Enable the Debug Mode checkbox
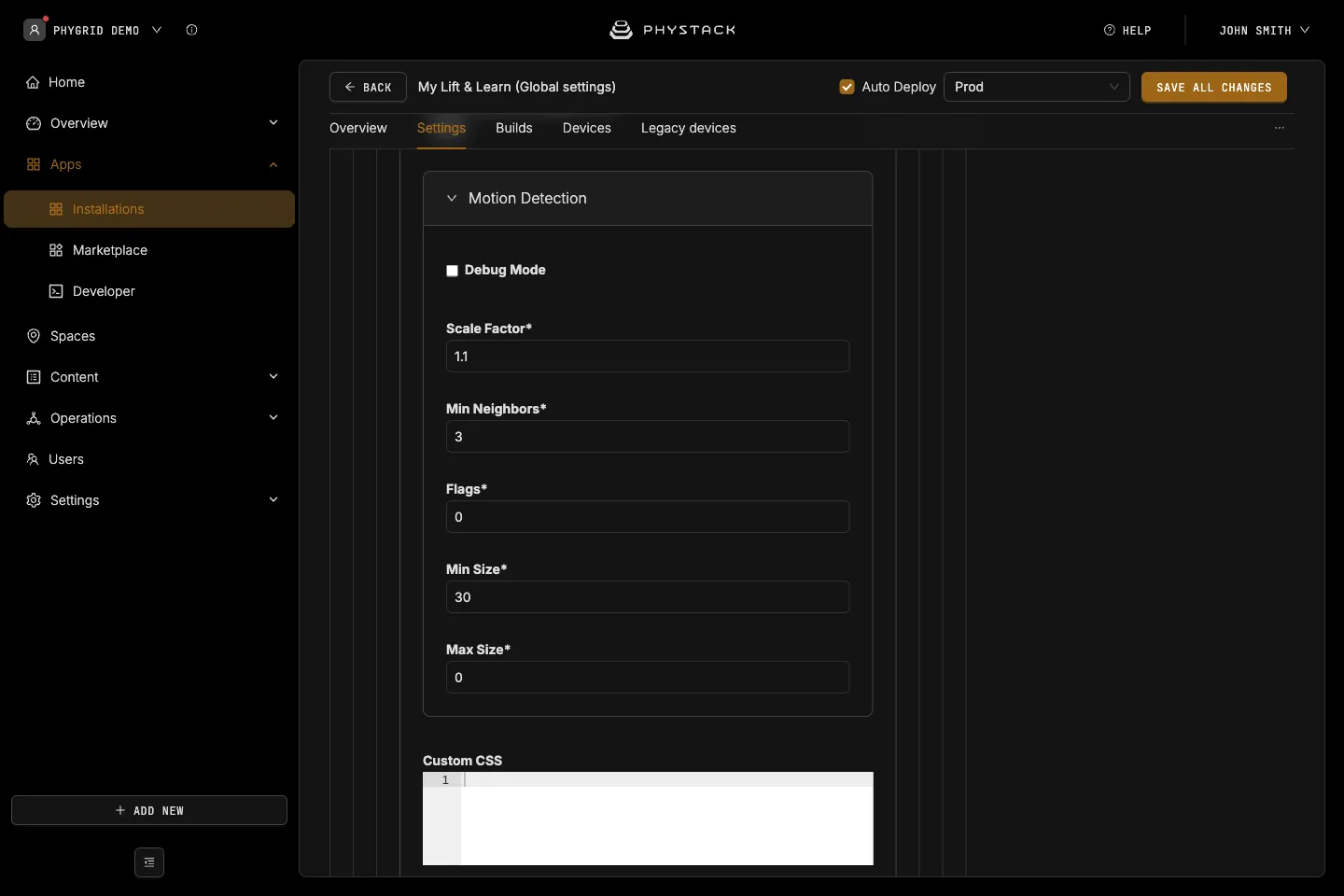1344x896 pixels. pyautogui.click(x=452, y=271)
